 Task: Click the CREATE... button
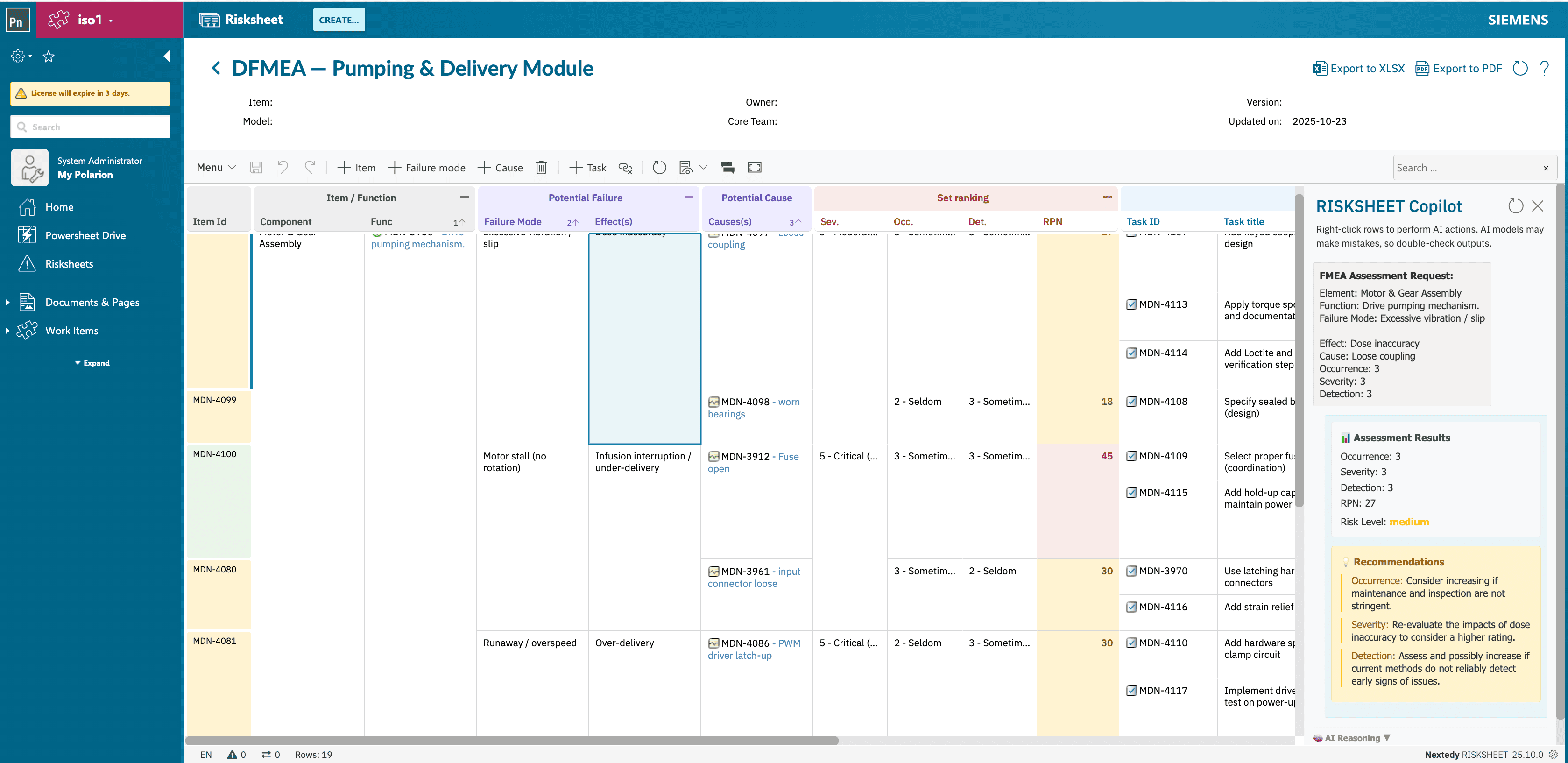(x=339, y=20)
